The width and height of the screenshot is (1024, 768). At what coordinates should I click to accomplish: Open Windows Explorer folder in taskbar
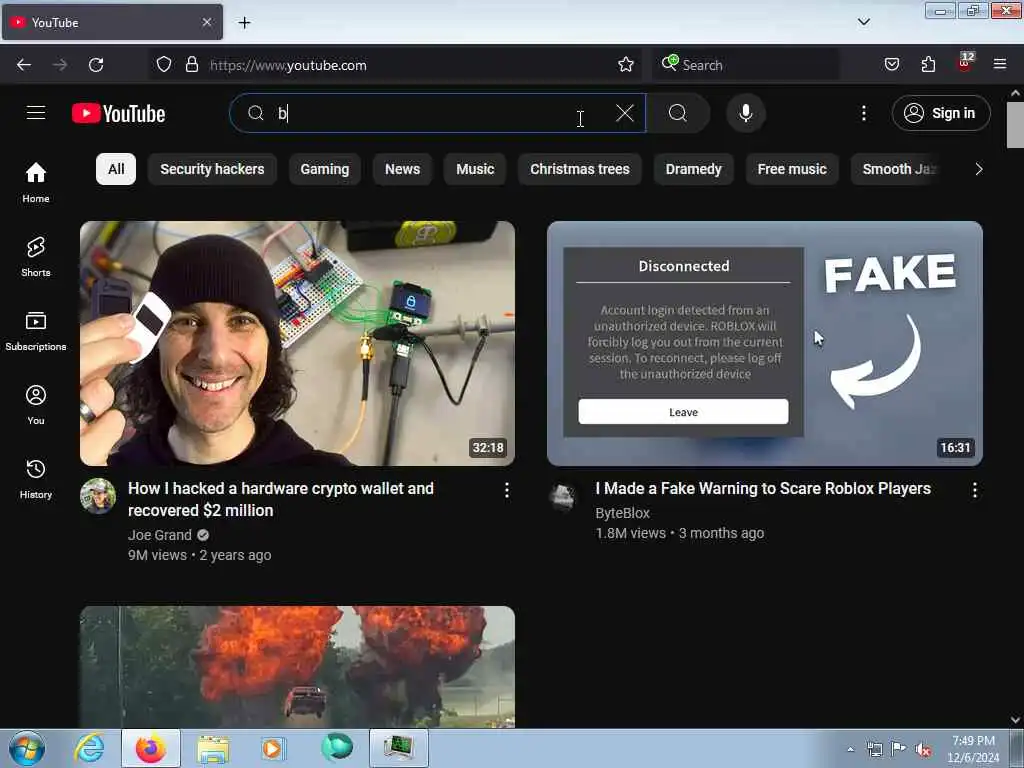pos(213,748)
